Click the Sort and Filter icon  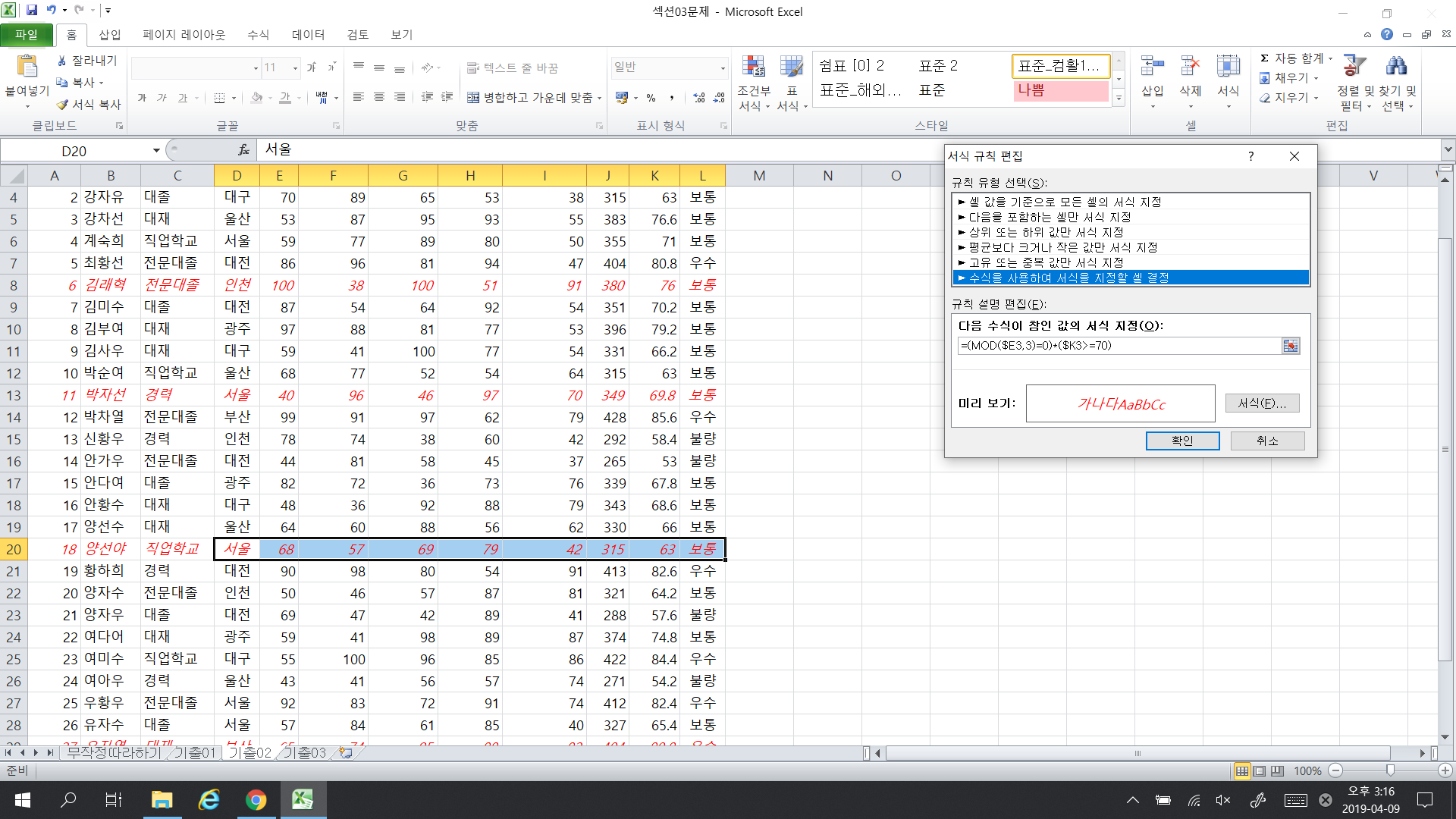click(1354, 67)
